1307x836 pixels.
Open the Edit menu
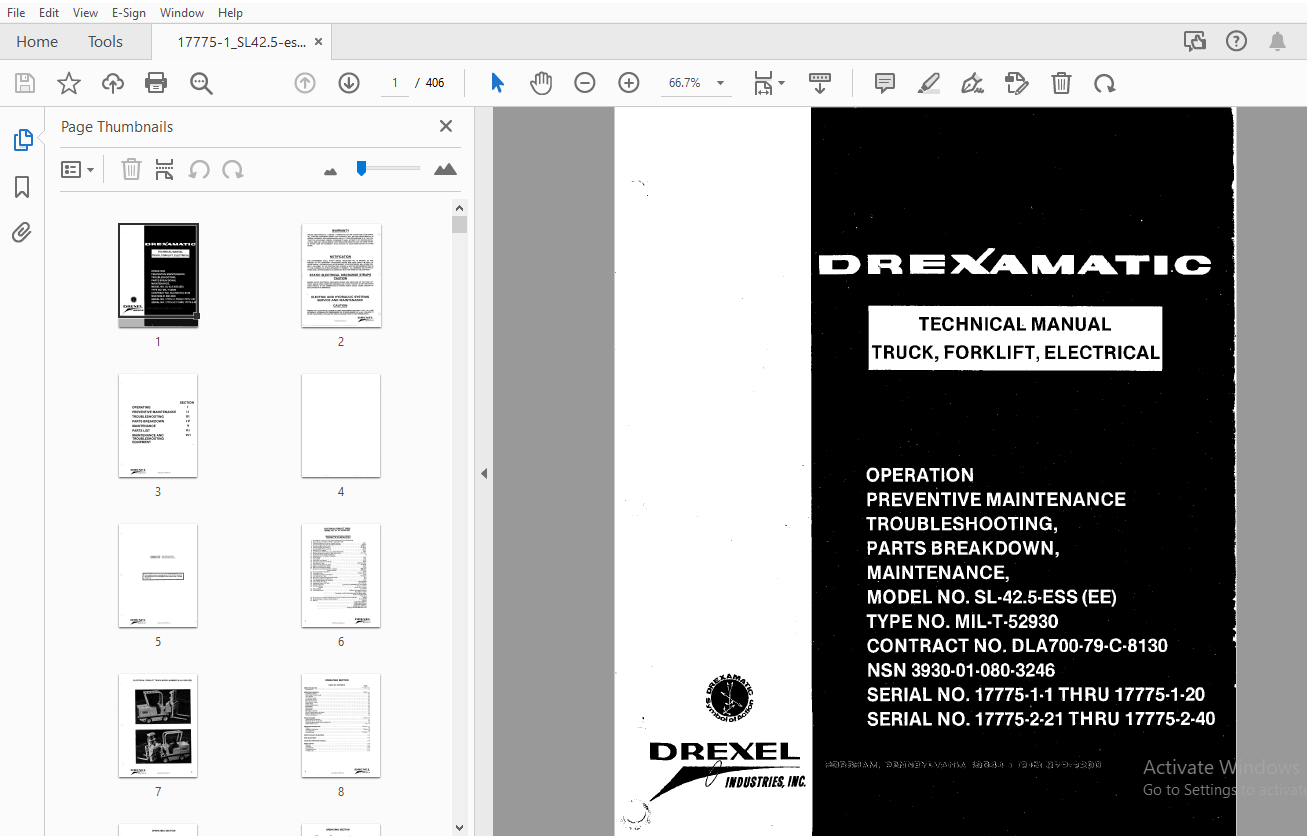pos(49,12)
